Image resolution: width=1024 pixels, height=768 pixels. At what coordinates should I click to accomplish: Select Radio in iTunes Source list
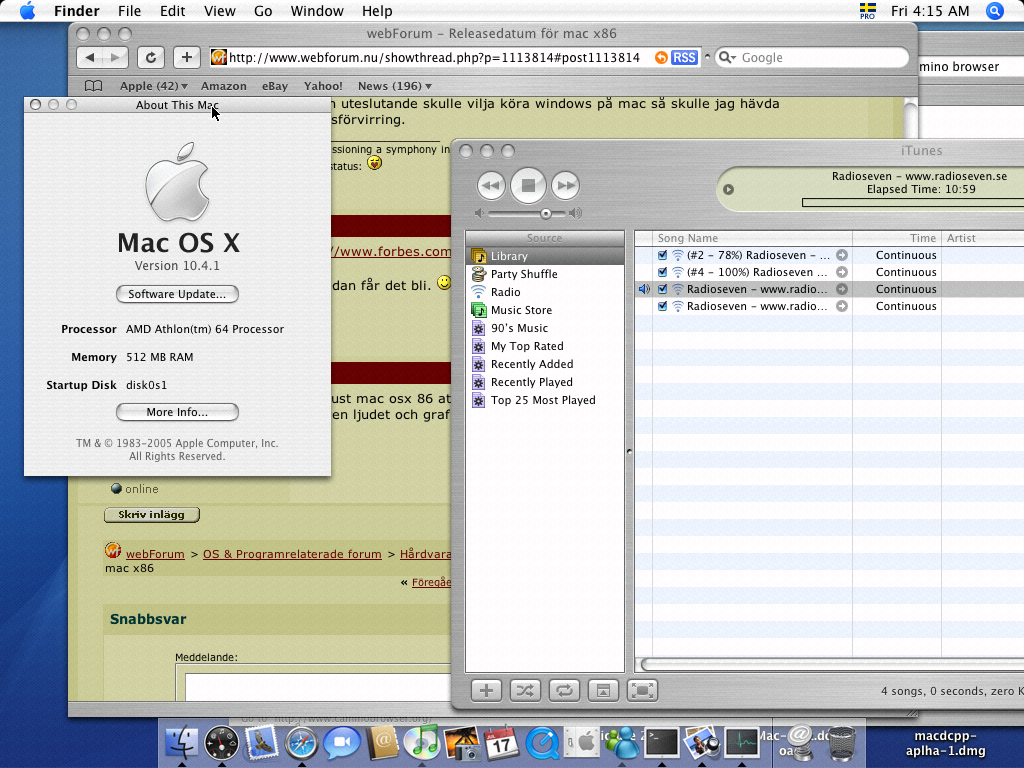545,292
